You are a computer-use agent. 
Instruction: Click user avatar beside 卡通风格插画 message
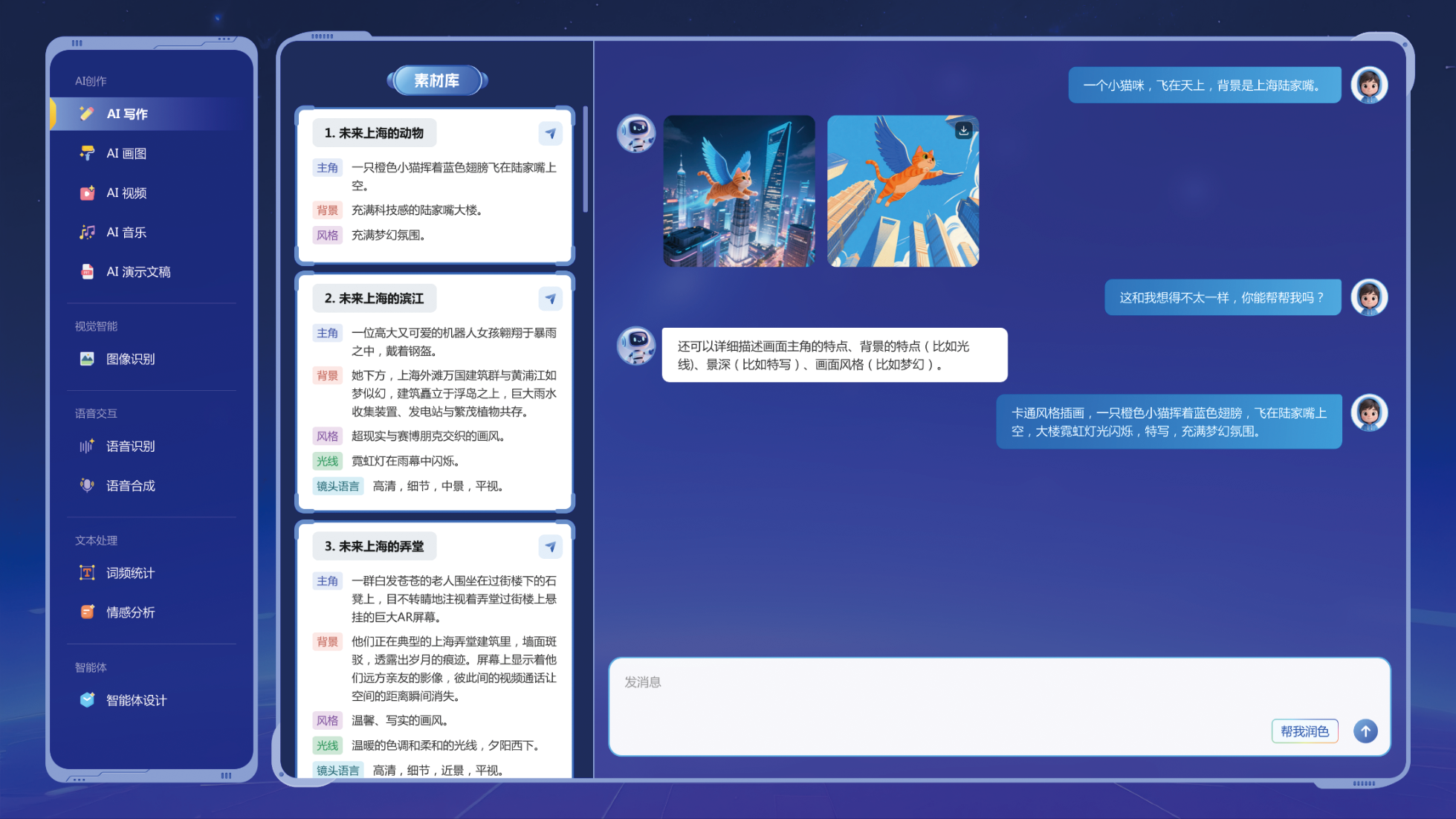pos(1369,412)
